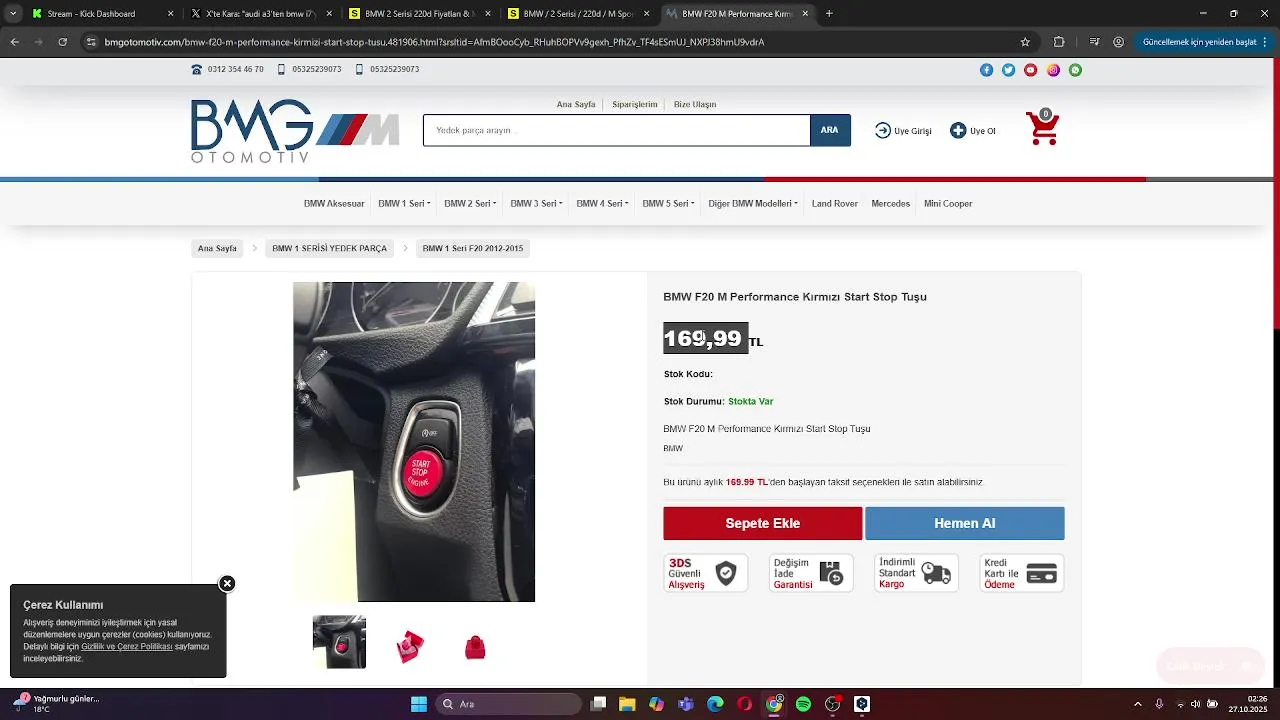Expand the BMW 4 Seri menu
This screenshot has width=1280, height=720.
602,204
